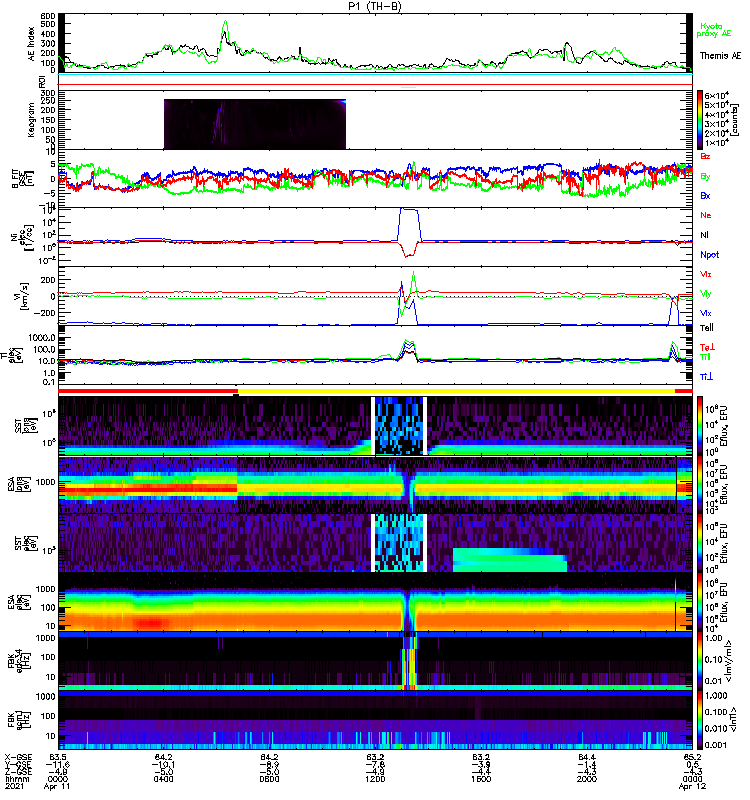Click the blue "Vix" velocity legend label

(706, 313)
